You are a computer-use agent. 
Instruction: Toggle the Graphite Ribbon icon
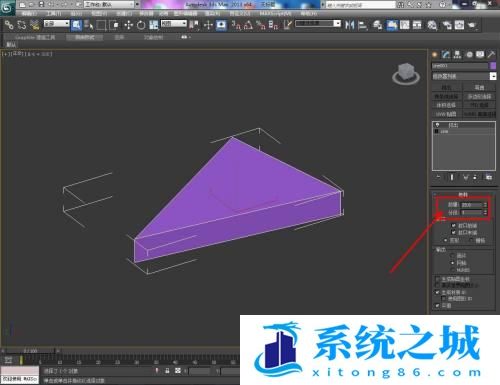click(x=392, y=25)
